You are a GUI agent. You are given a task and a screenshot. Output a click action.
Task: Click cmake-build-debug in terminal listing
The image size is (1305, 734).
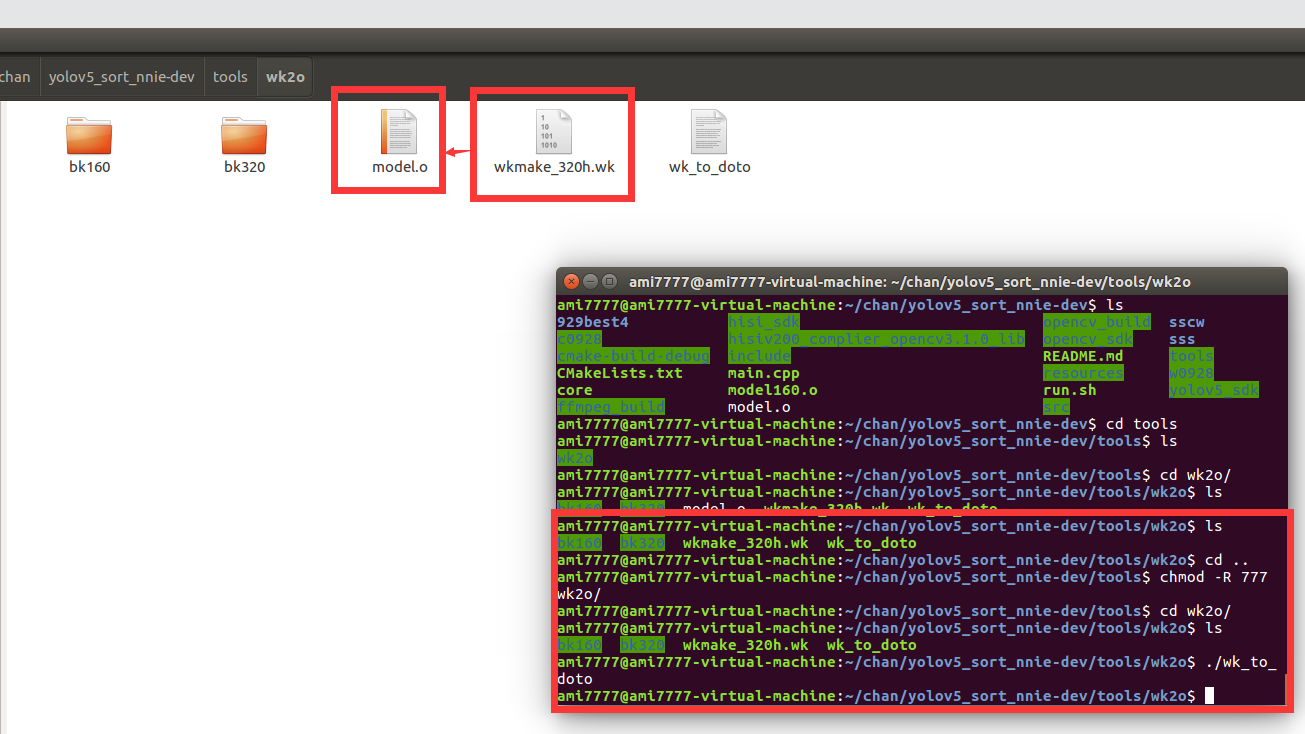(633, 356)
